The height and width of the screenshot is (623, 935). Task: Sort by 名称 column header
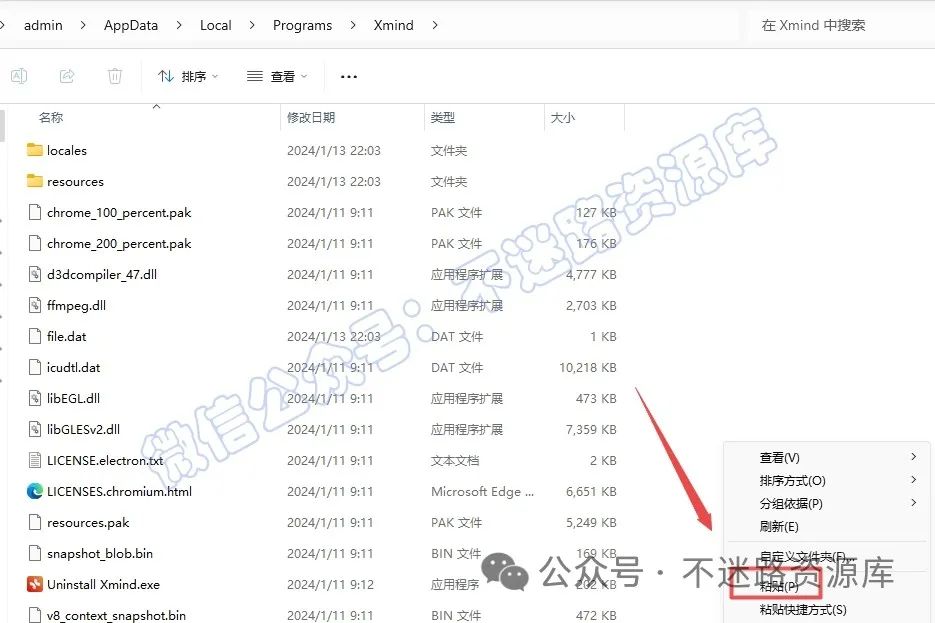[x=51, y=117]
